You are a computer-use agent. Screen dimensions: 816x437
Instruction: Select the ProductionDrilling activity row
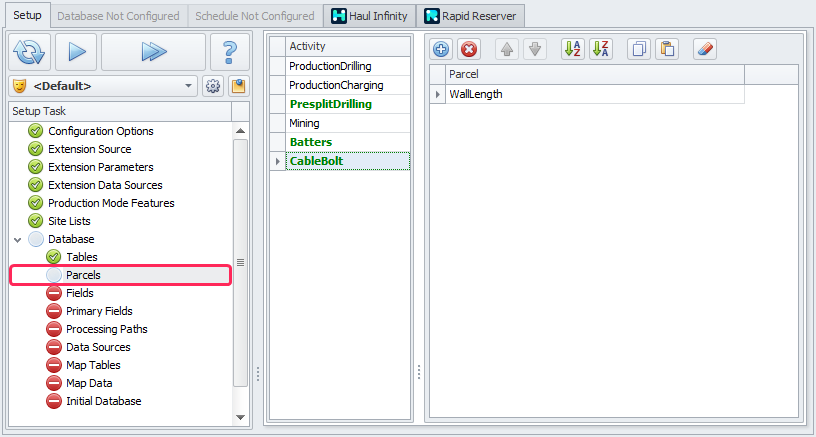pos(348,67)
